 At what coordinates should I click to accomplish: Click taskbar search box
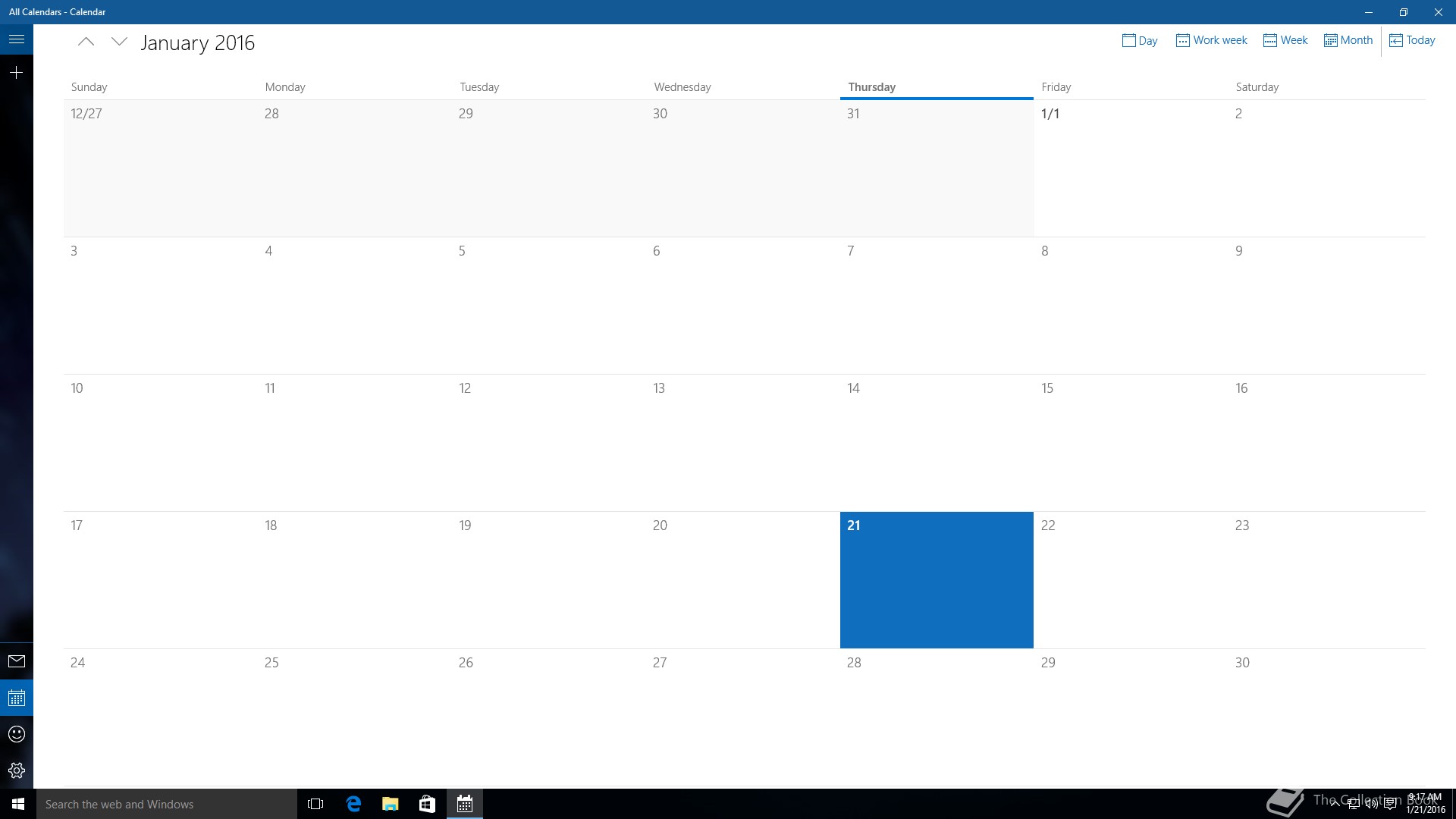[x=167, y=804]
